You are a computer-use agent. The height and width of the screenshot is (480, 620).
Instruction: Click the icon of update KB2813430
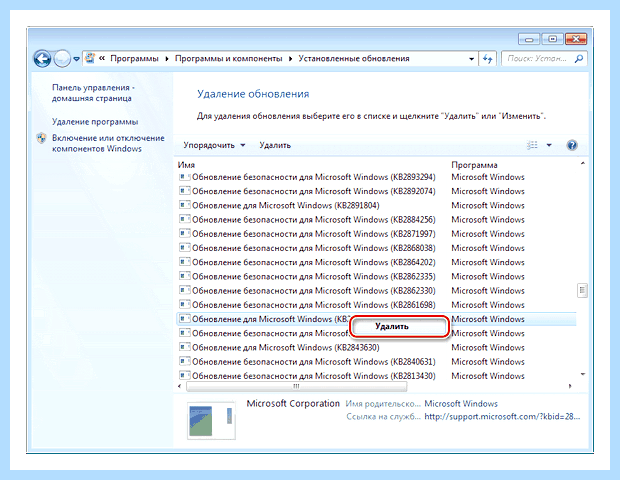(x=185, y=376)
